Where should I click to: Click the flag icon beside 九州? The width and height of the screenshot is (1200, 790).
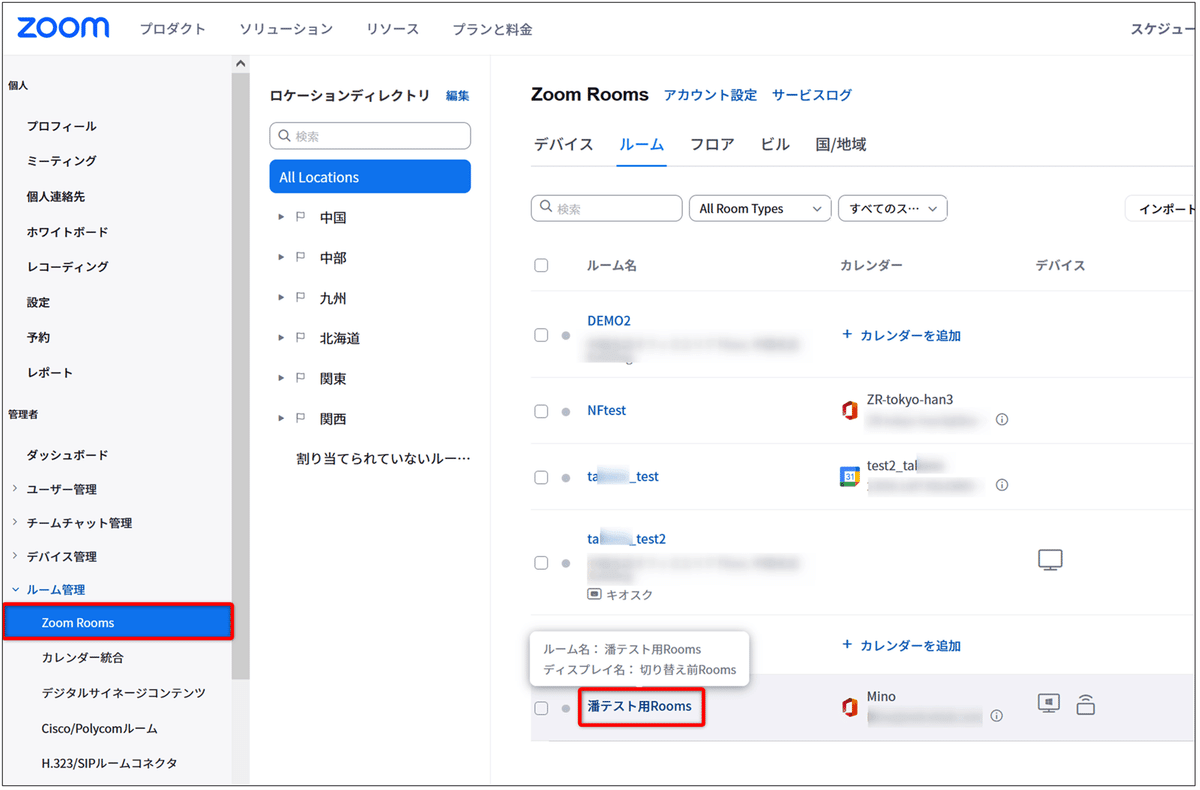(301, 298)
